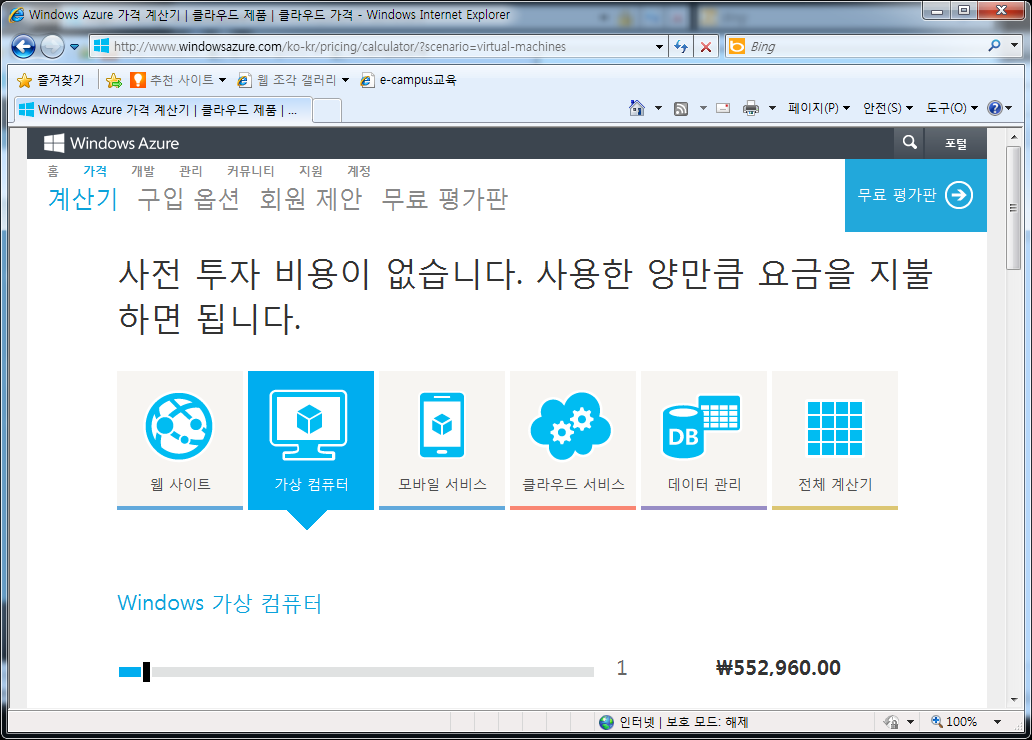
Task: Open the 가격 navigation link
Action: click(95, 171)
